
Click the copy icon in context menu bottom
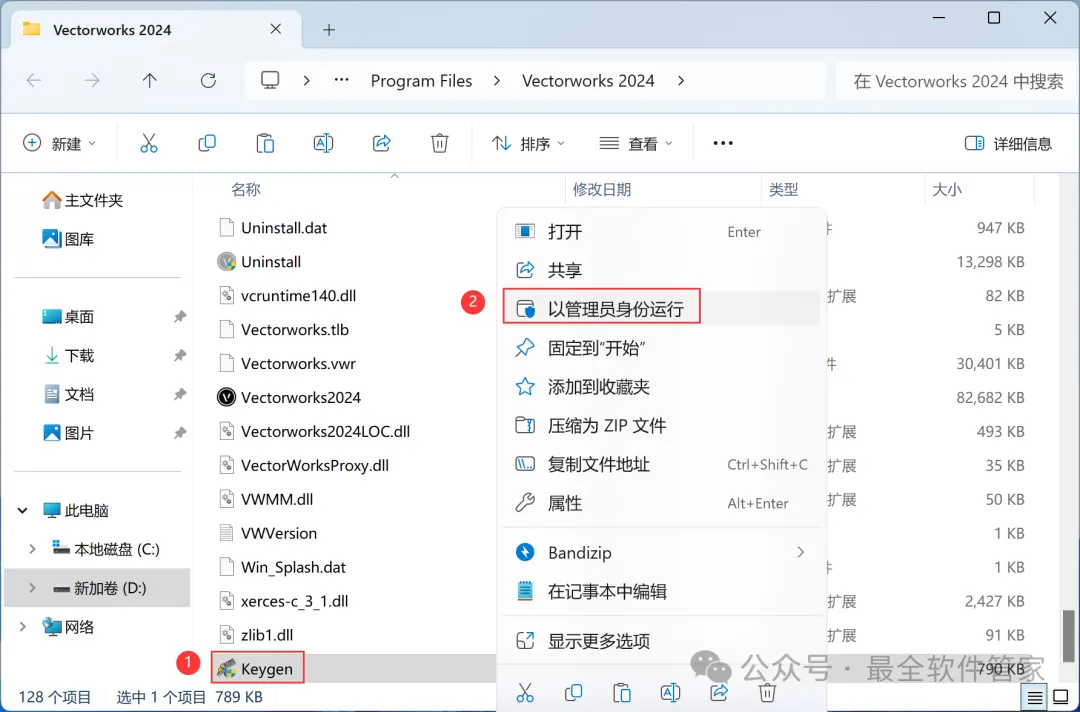pos(573,692)
